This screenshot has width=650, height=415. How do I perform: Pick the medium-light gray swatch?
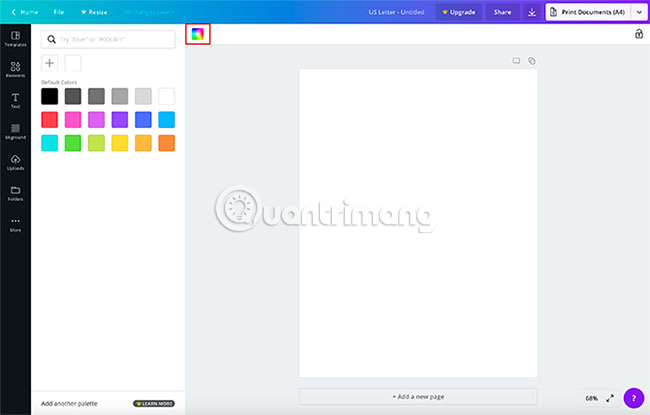pos(120,96)
